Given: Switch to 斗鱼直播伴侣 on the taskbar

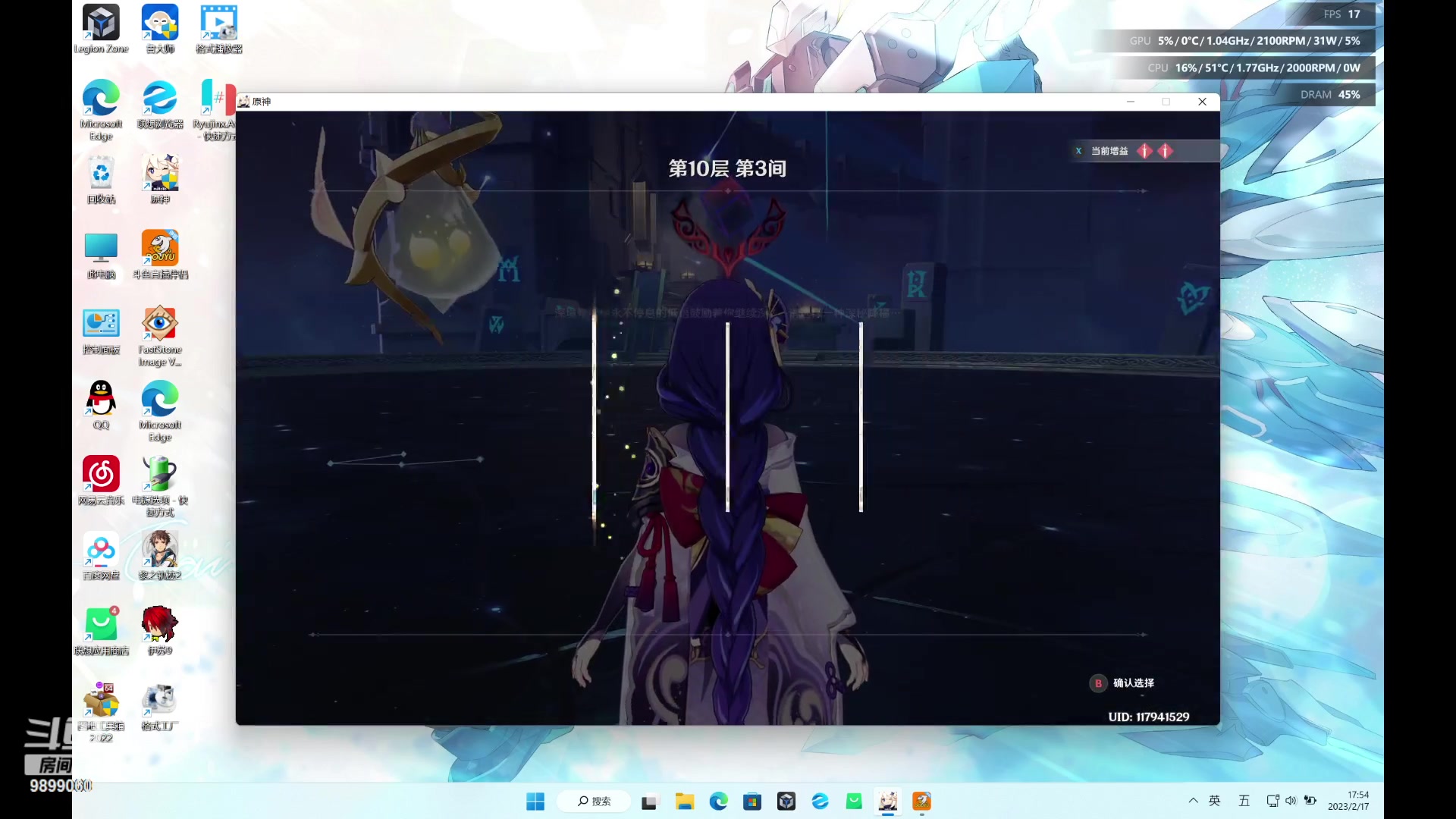Looking at the screenshot, I should click(921, 802).
